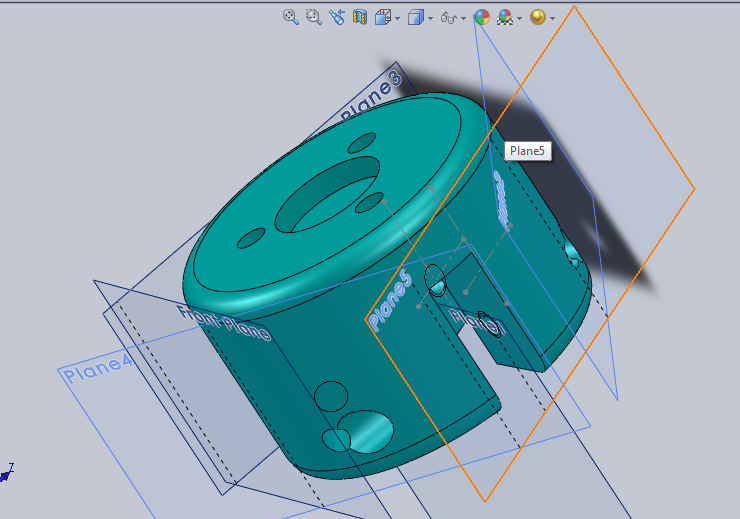
Task: Select the Front Plane label
Action: (224, 324)
